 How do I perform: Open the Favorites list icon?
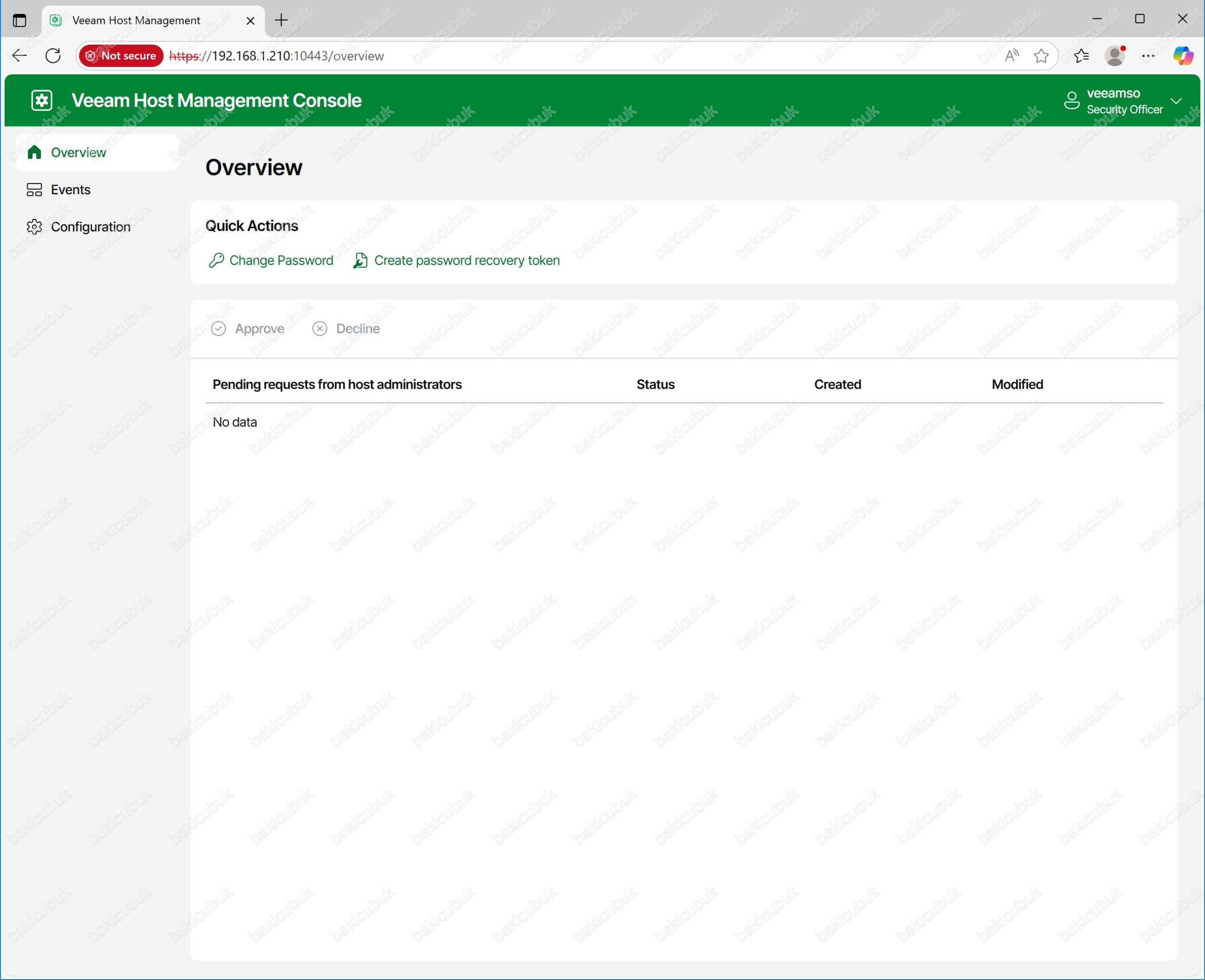1081,56
